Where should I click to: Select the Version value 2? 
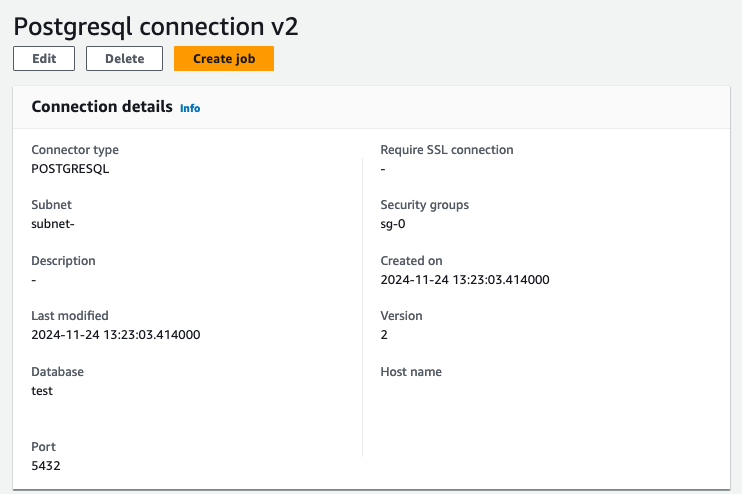(x=384, y=335)
